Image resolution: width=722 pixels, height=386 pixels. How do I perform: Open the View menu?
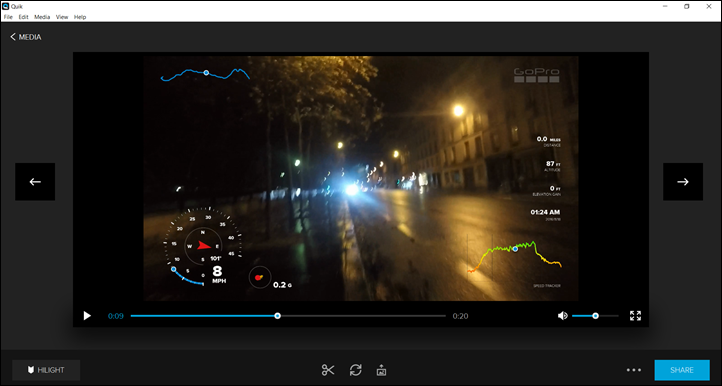click(x=62, y=17)
